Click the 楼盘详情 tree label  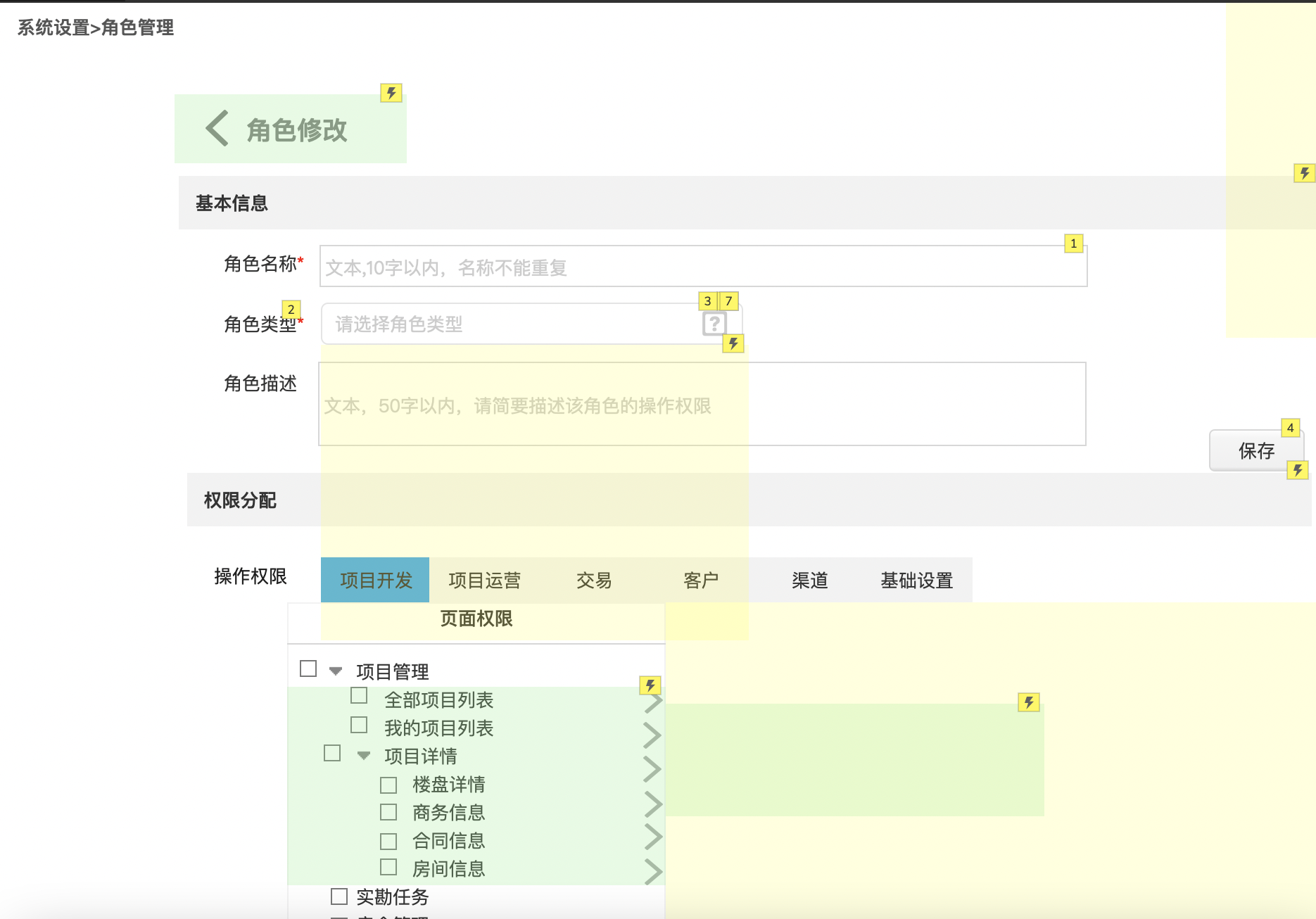(x=449, y=785)
